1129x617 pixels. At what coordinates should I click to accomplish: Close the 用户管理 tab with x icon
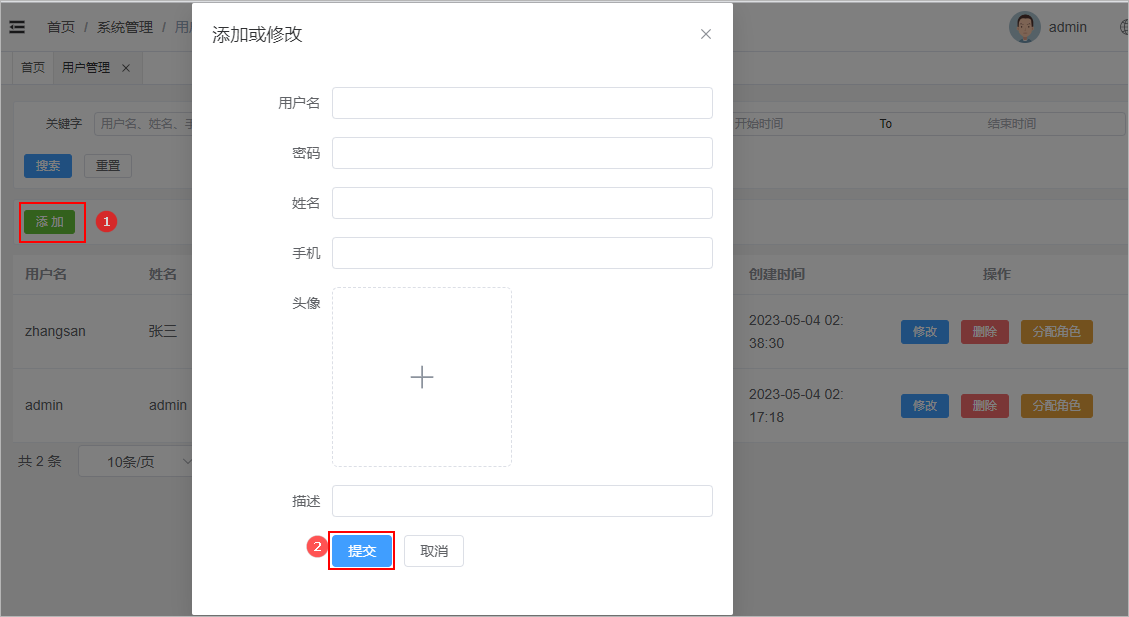click(126, 68)
